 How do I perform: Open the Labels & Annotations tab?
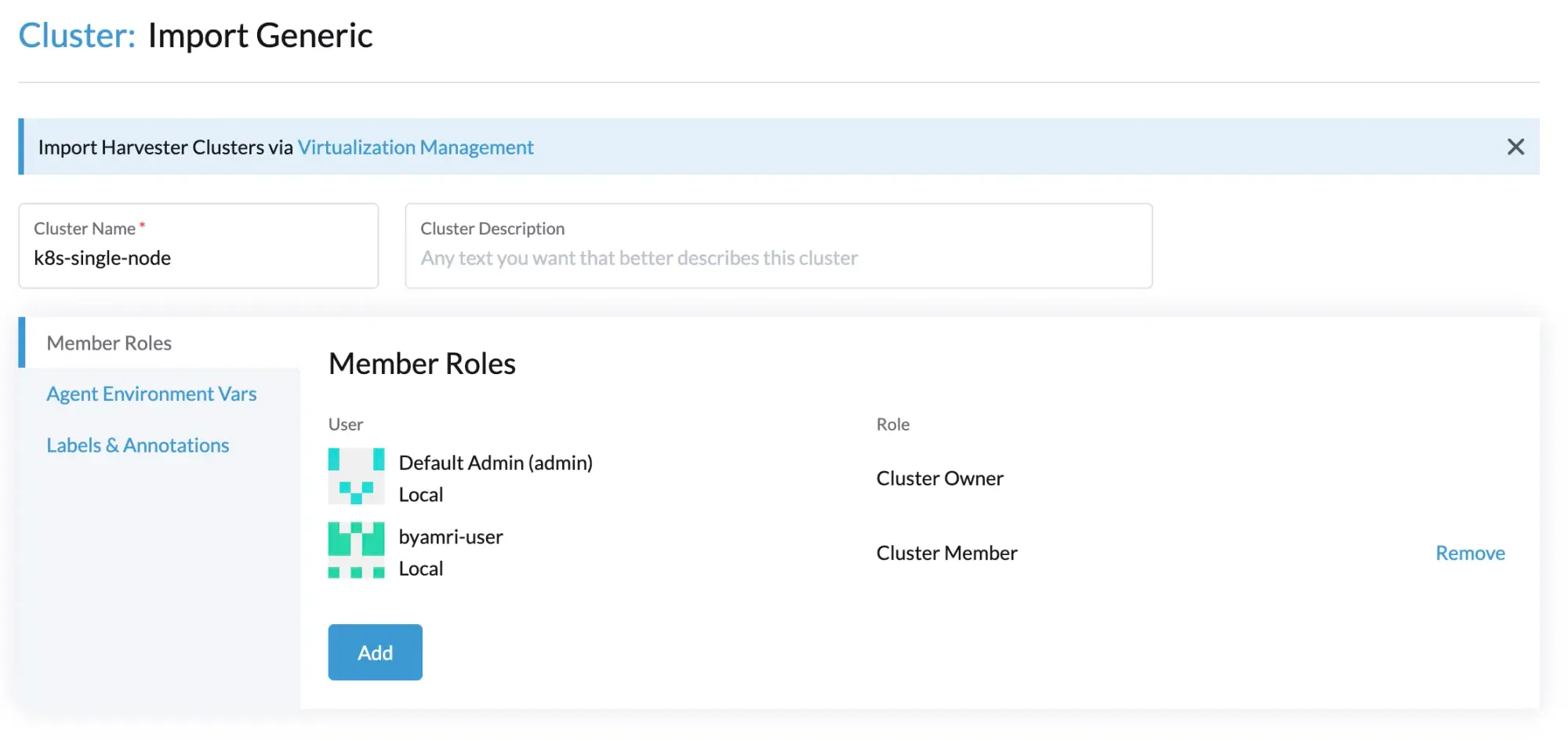pos(138,445)
